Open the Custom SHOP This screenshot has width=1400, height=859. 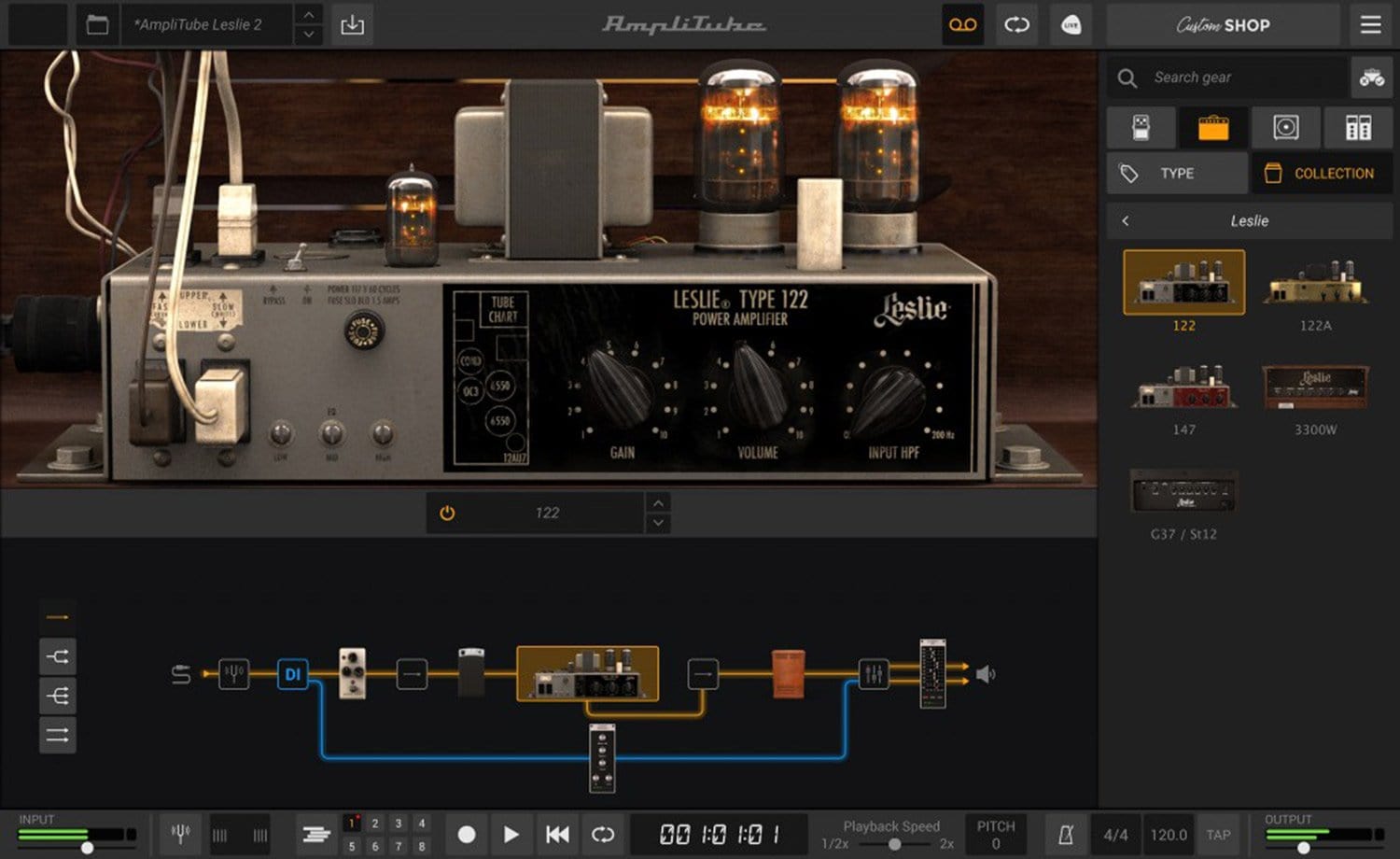[x=1223, y=25]
